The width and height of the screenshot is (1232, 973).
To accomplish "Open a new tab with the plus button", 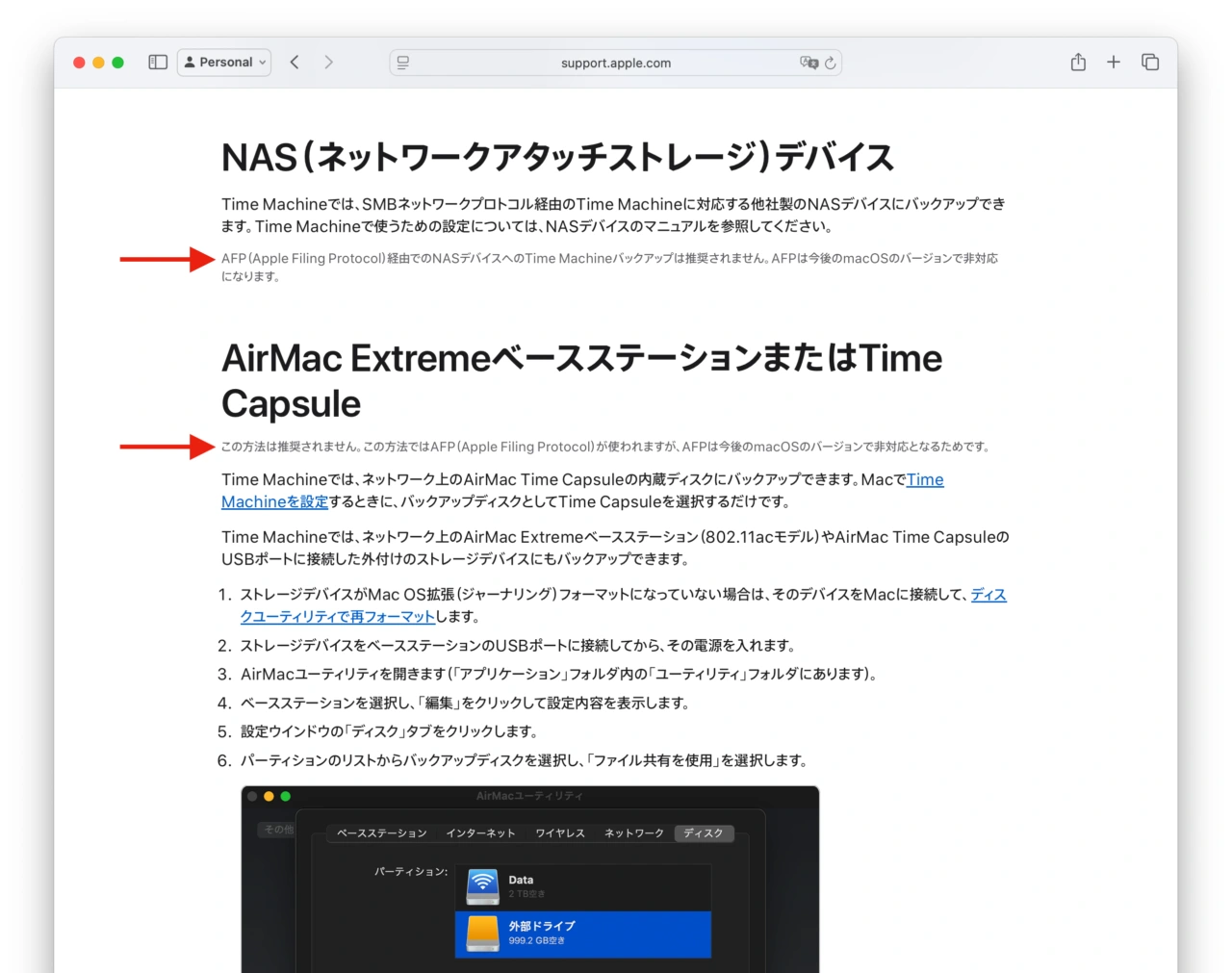I will [1114, 62].
